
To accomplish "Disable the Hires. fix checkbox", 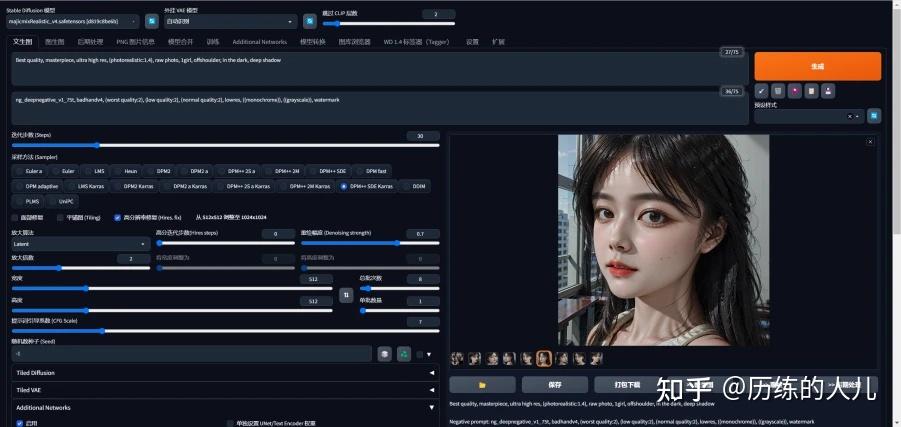I will (x=117, y=218).
